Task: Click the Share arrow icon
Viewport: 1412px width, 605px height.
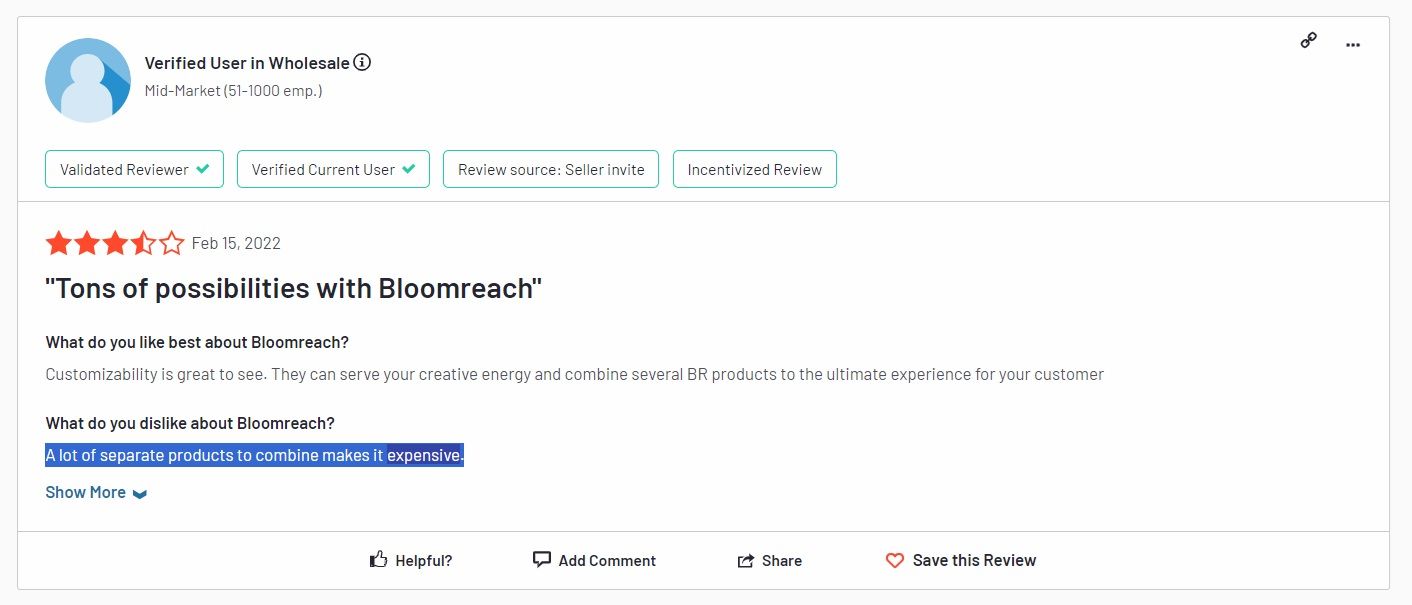Action: (x=746, y=561)
